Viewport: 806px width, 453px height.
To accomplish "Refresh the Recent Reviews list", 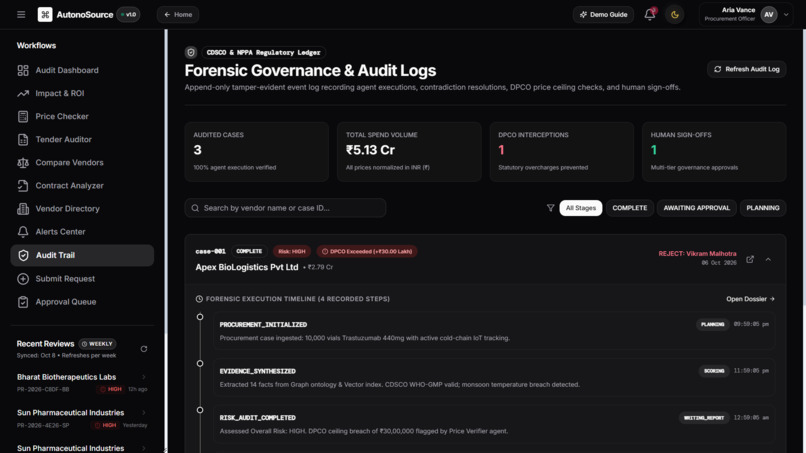I will tap(144, 349).
